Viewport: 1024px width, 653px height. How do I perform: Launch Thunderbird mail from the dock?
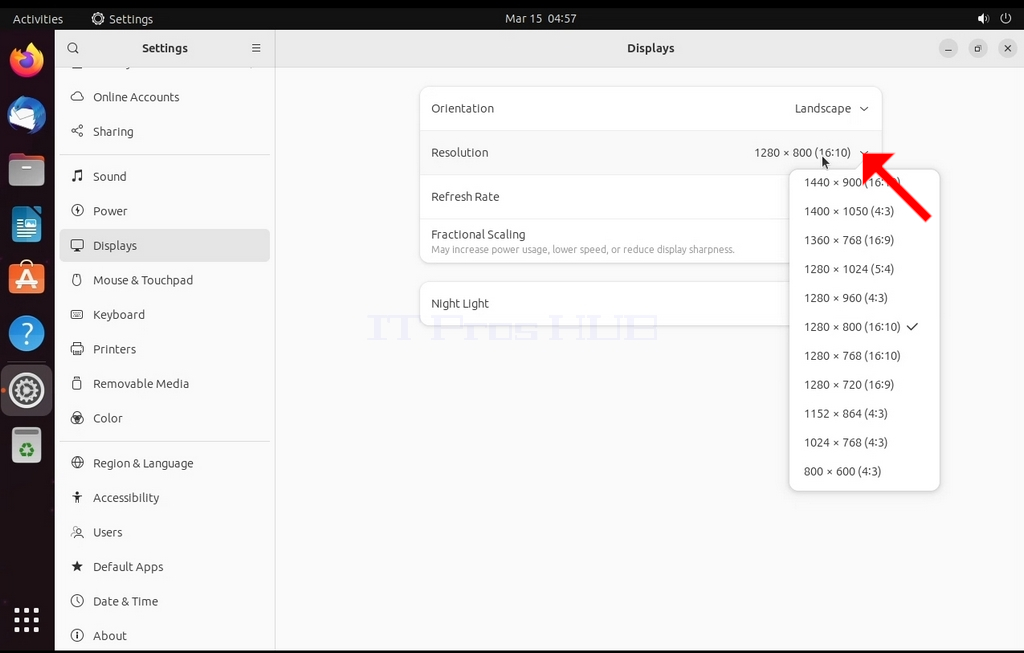[27, 116]
